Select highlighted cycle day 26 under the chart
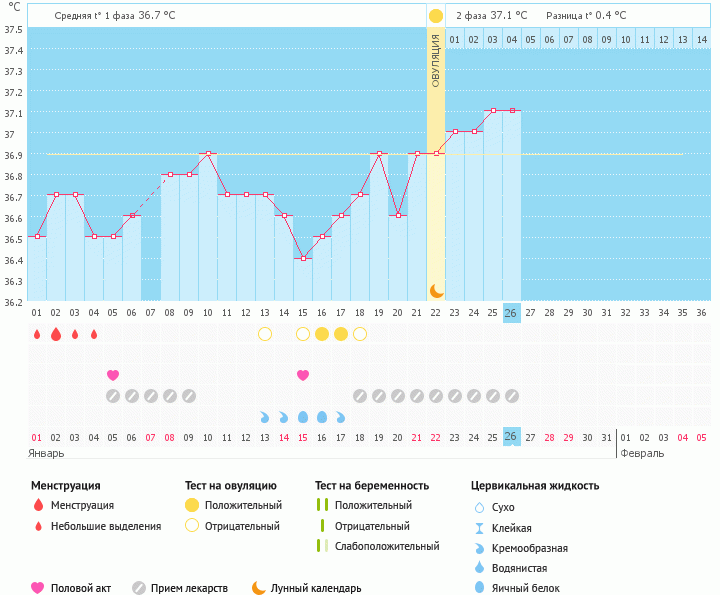 point(512,312)
